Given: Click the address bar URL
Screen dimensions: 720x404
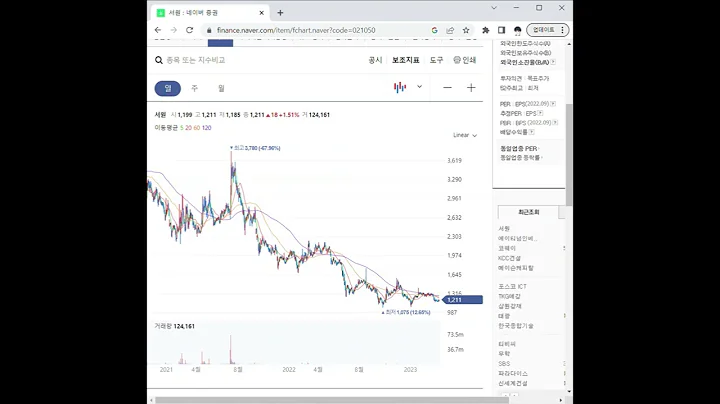Looking at the screenshot, I should tap(296, 30).
